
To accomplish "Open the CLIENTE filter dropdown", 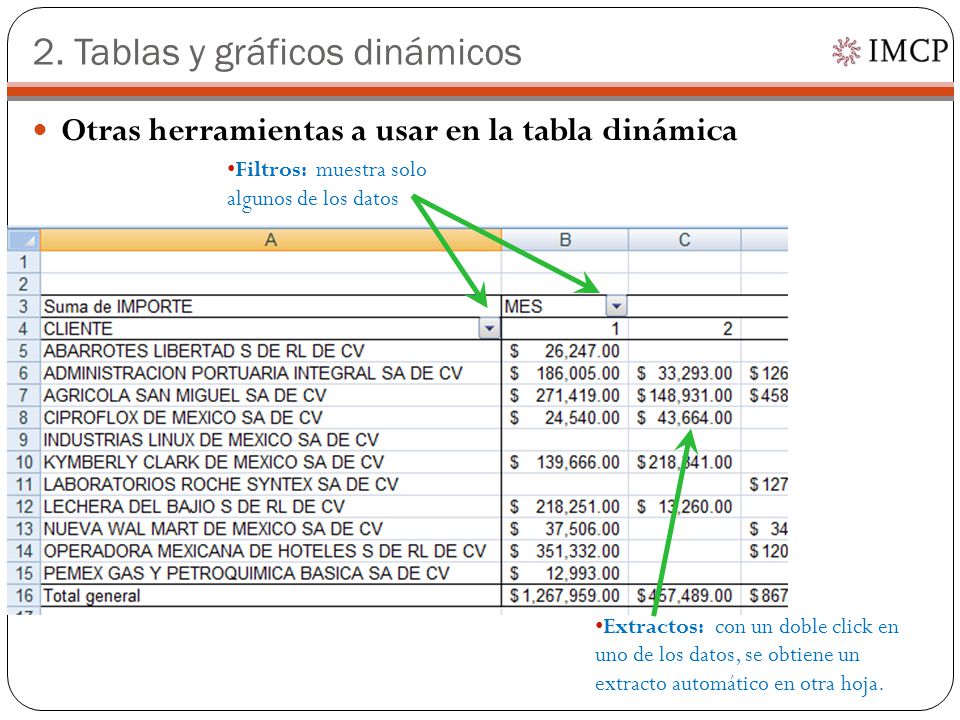I will click(489, 329).
